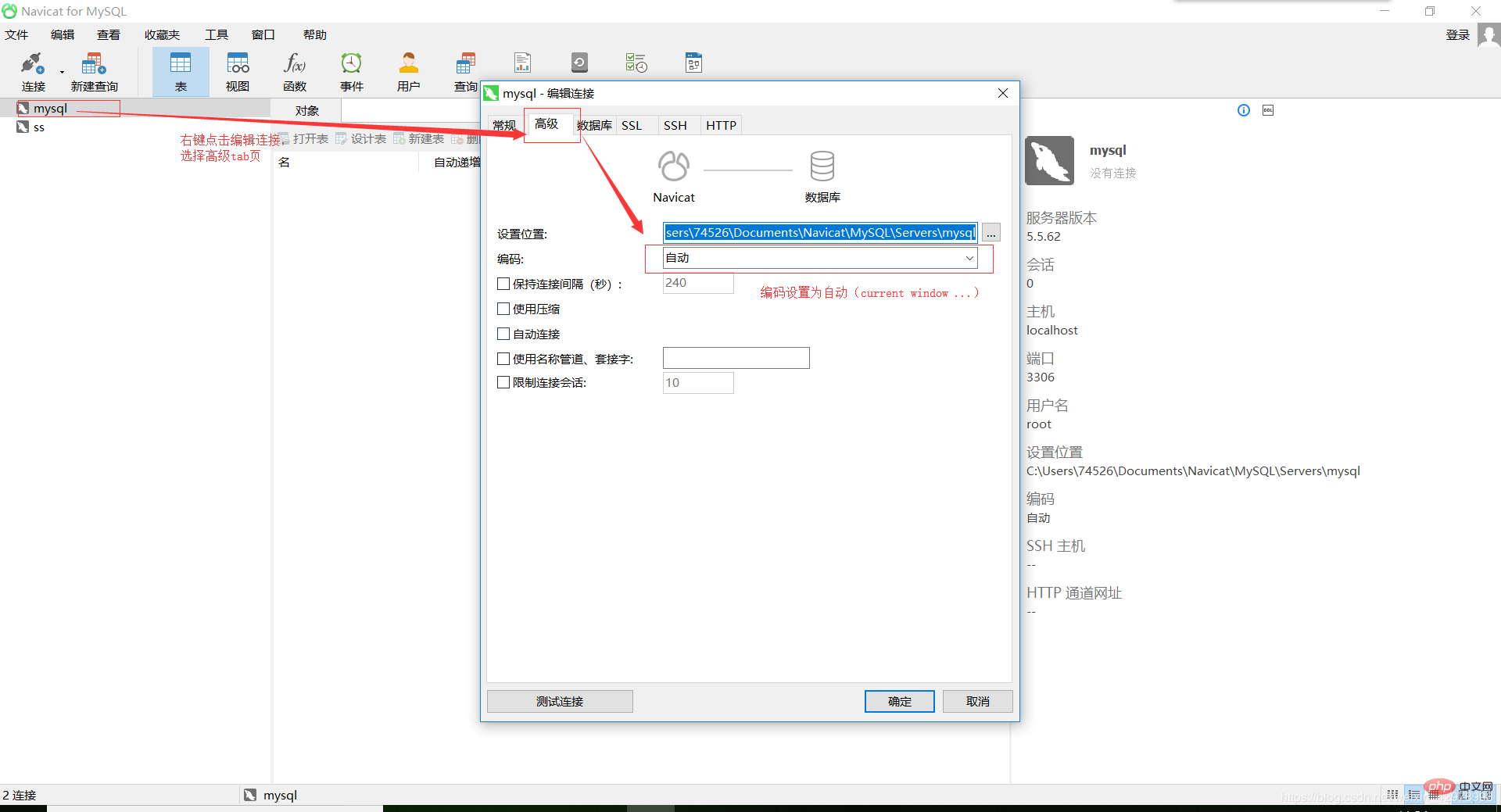
Task: Click the 确定 button
Action: [x=900, y=702]
